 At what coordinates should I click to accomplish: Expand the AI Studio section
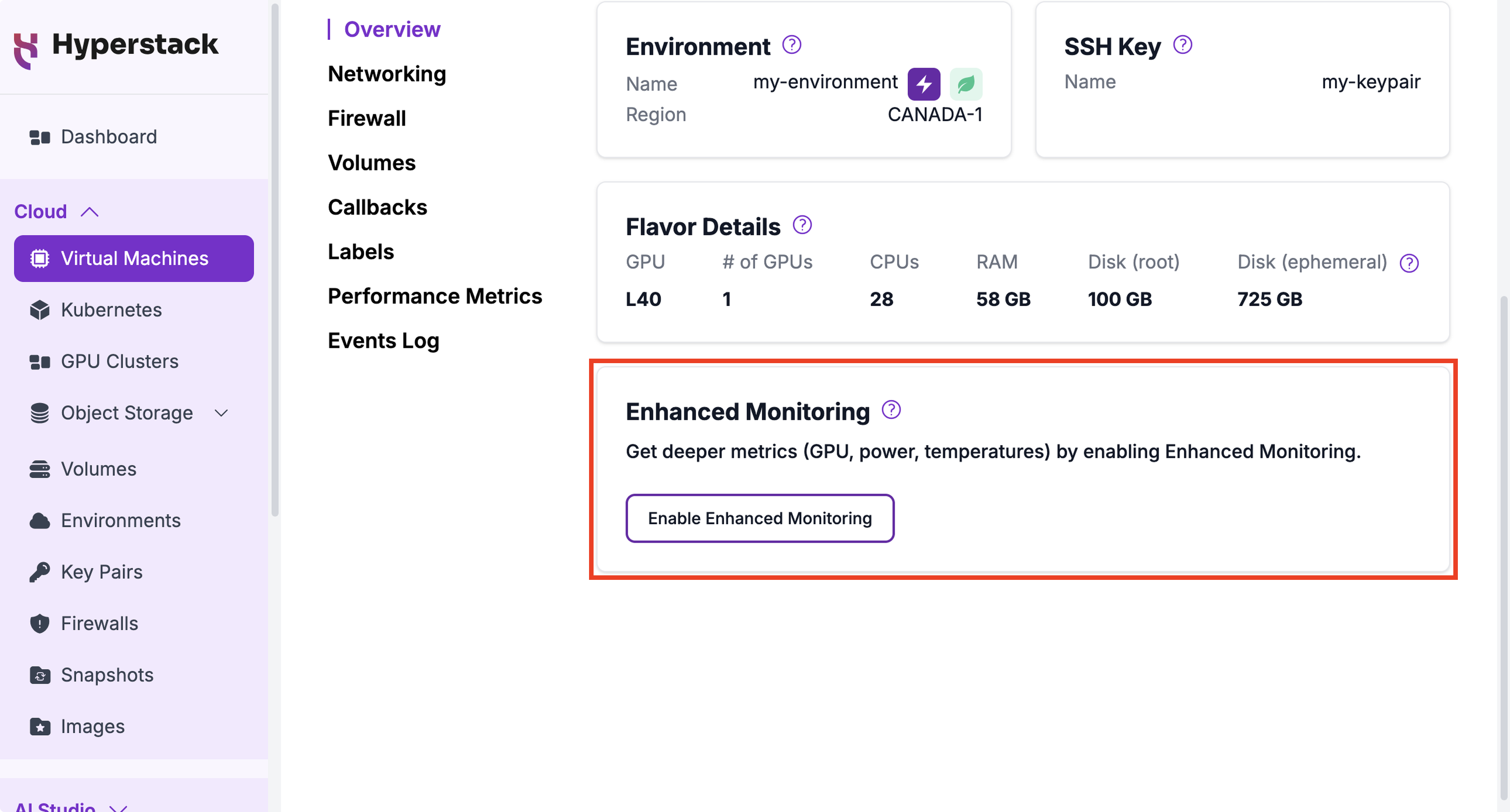click(71, 807)
